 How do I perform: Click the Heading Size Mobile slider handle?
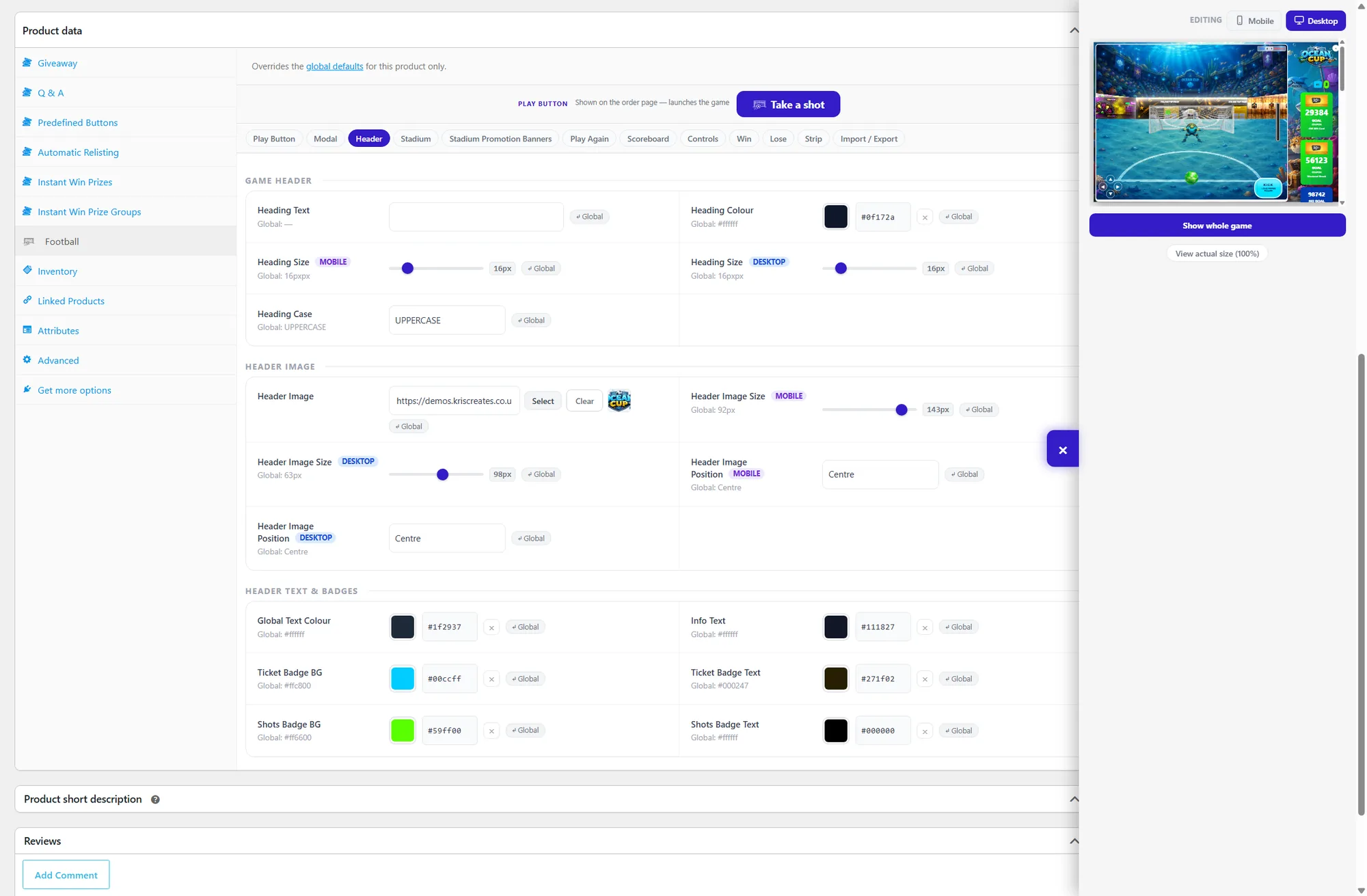pyautogui.click(x=407, y=269)
